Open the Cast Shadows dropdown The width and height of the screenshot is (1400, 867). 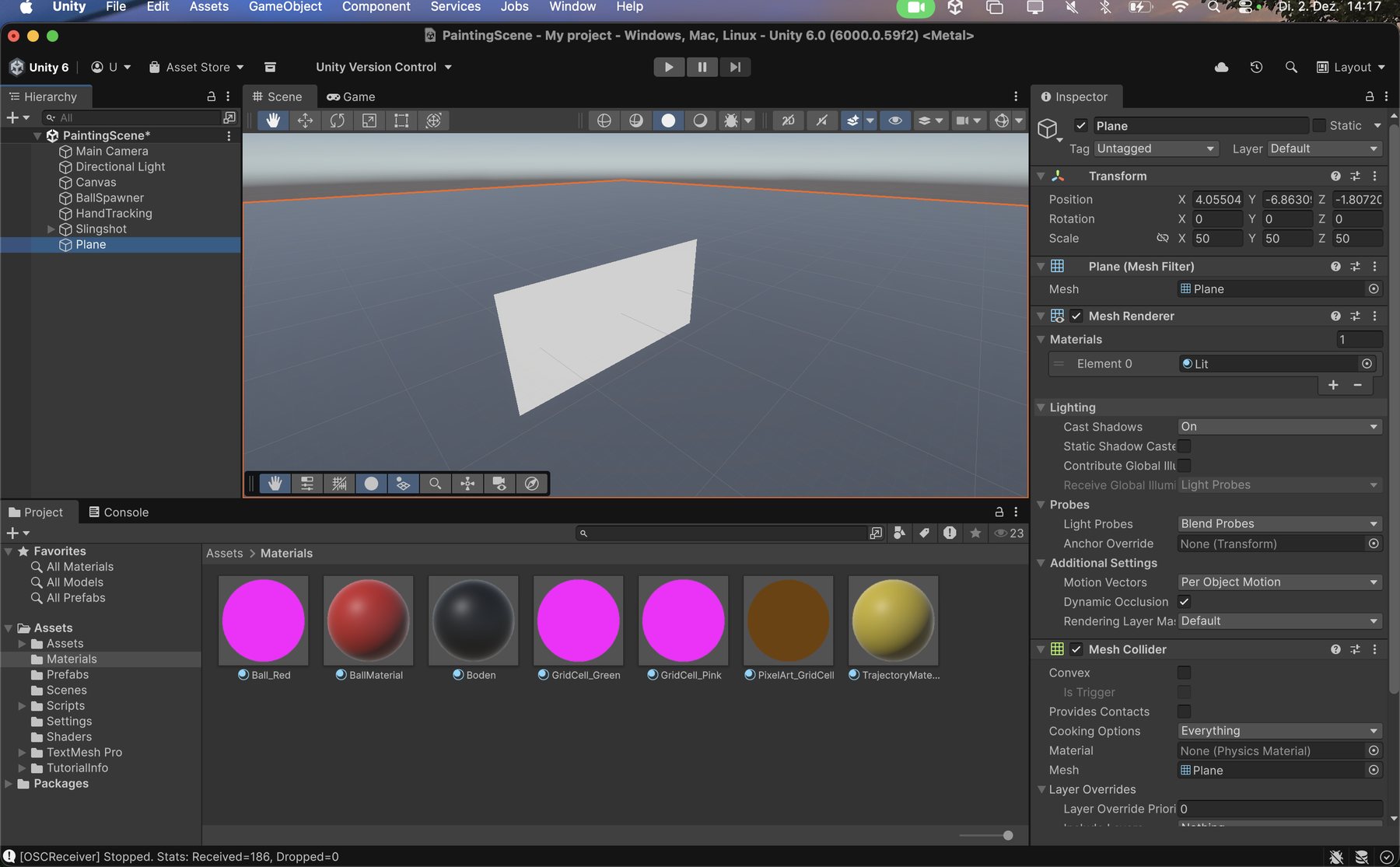[1279, 427]
